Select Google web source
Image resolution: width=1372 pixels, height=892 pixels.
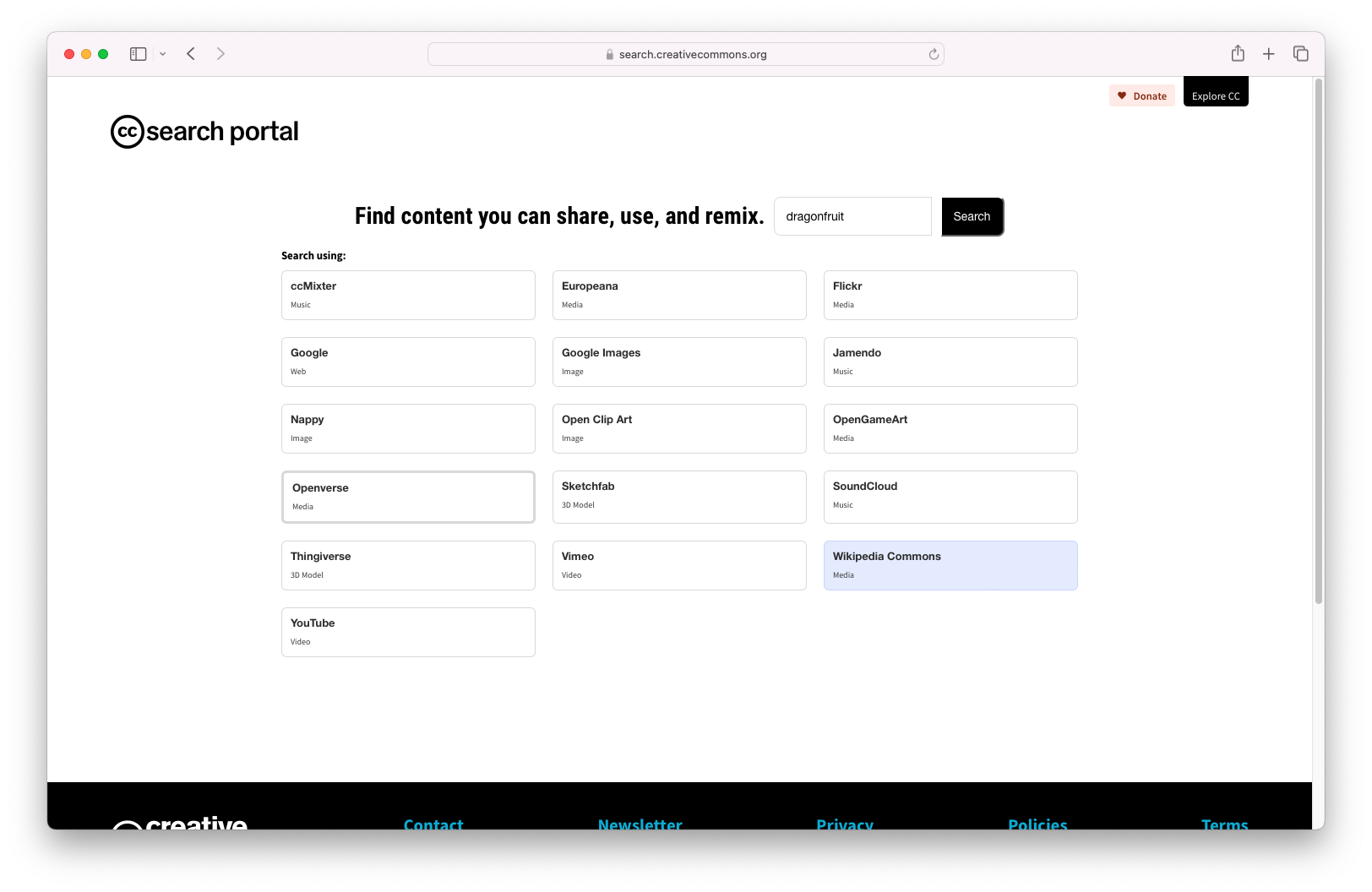[408, 362]
